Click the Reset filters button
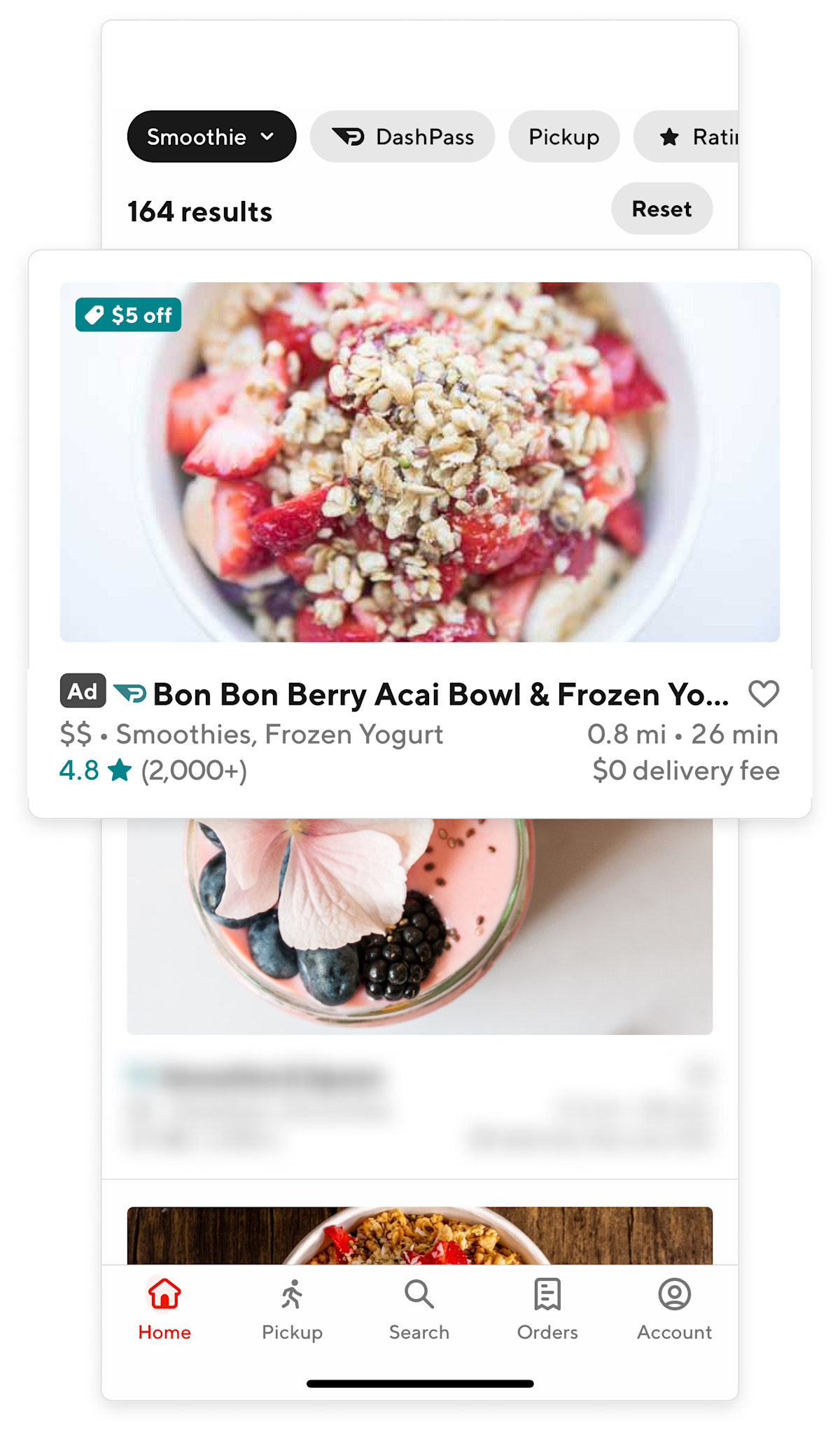840x1437 pixels. coord(662,209)
